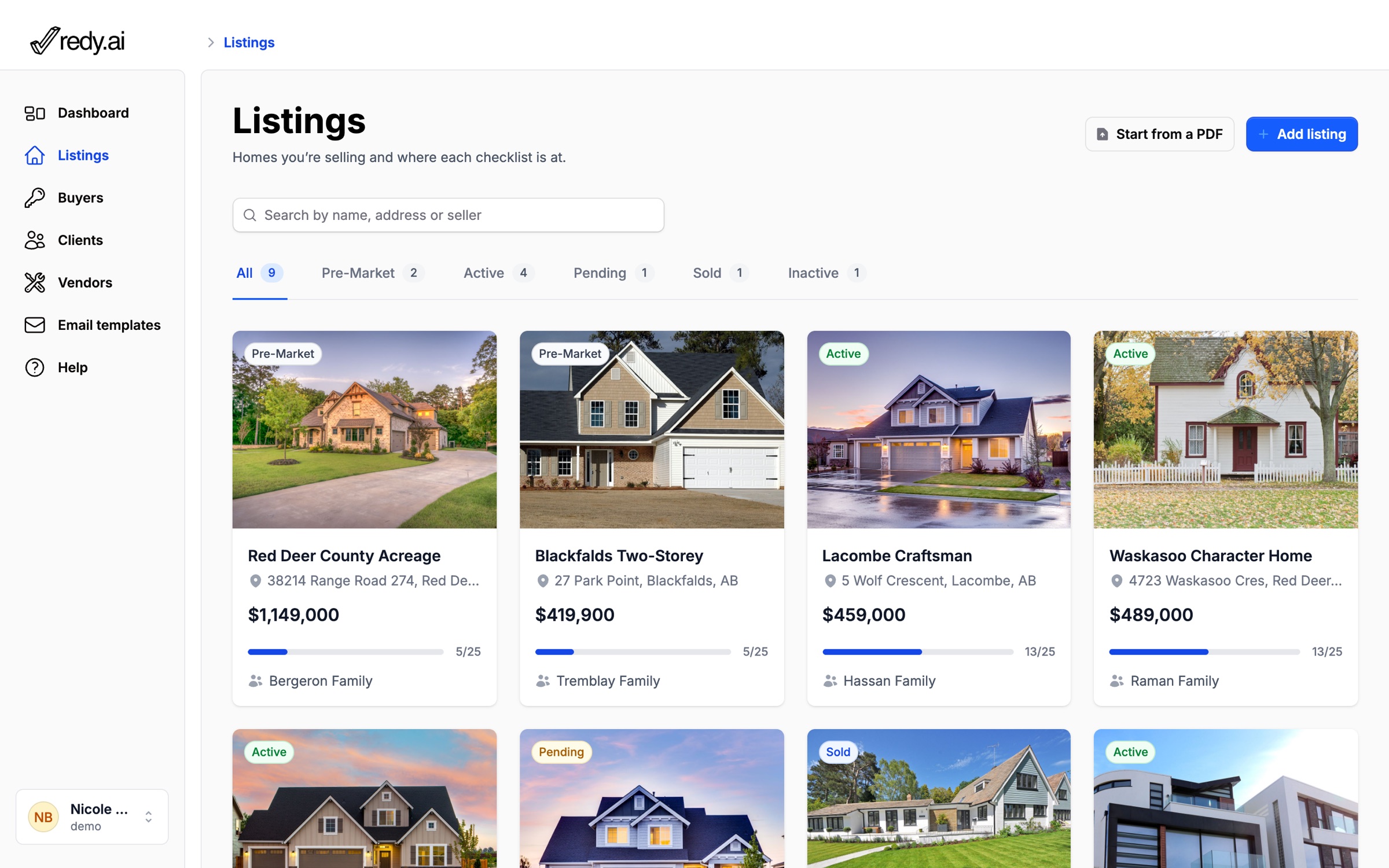
Task: Open Dashboard via its grid icon
Action: (x=35, y=113)
